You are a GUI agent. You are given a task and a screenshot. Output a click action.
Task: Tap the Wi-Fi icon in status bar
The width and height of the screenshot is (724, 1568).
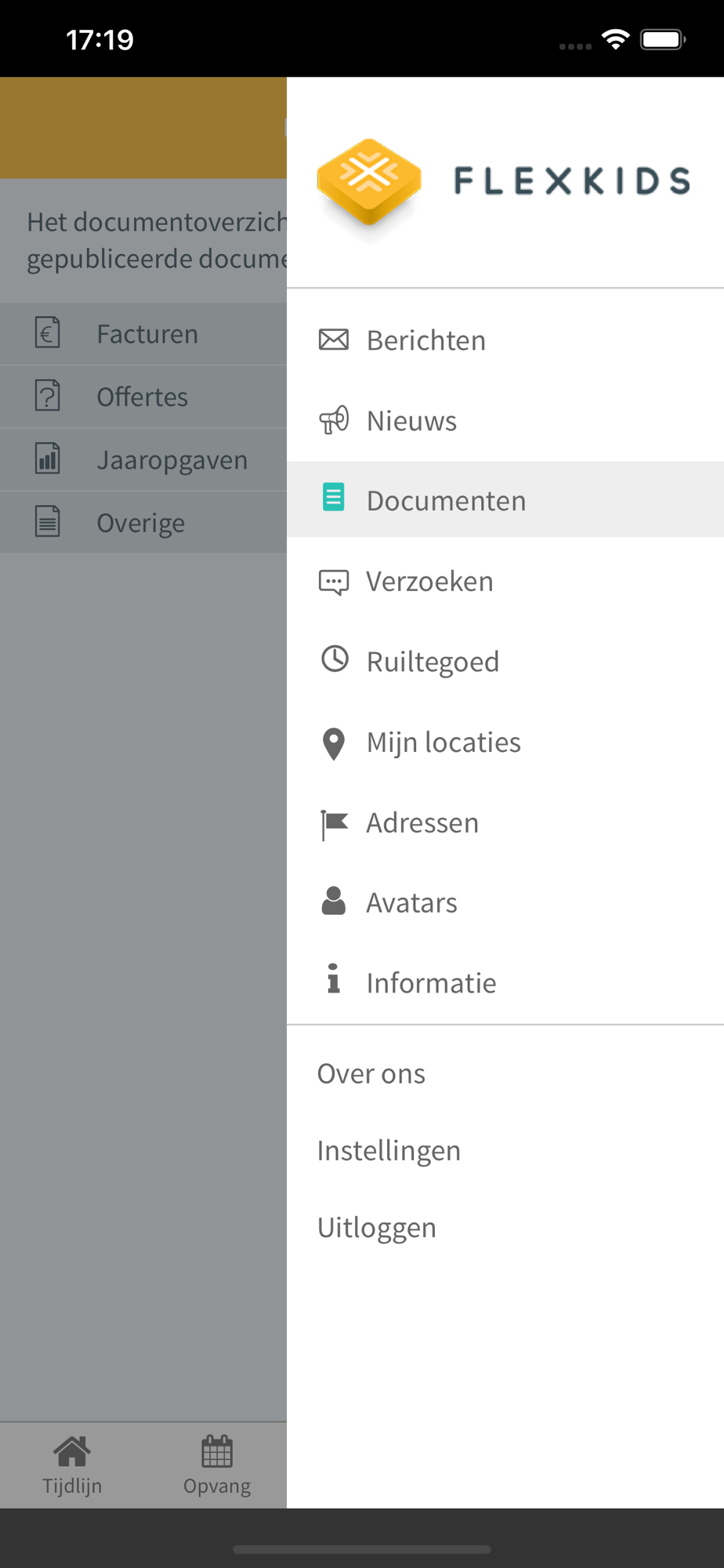[616, 38]
